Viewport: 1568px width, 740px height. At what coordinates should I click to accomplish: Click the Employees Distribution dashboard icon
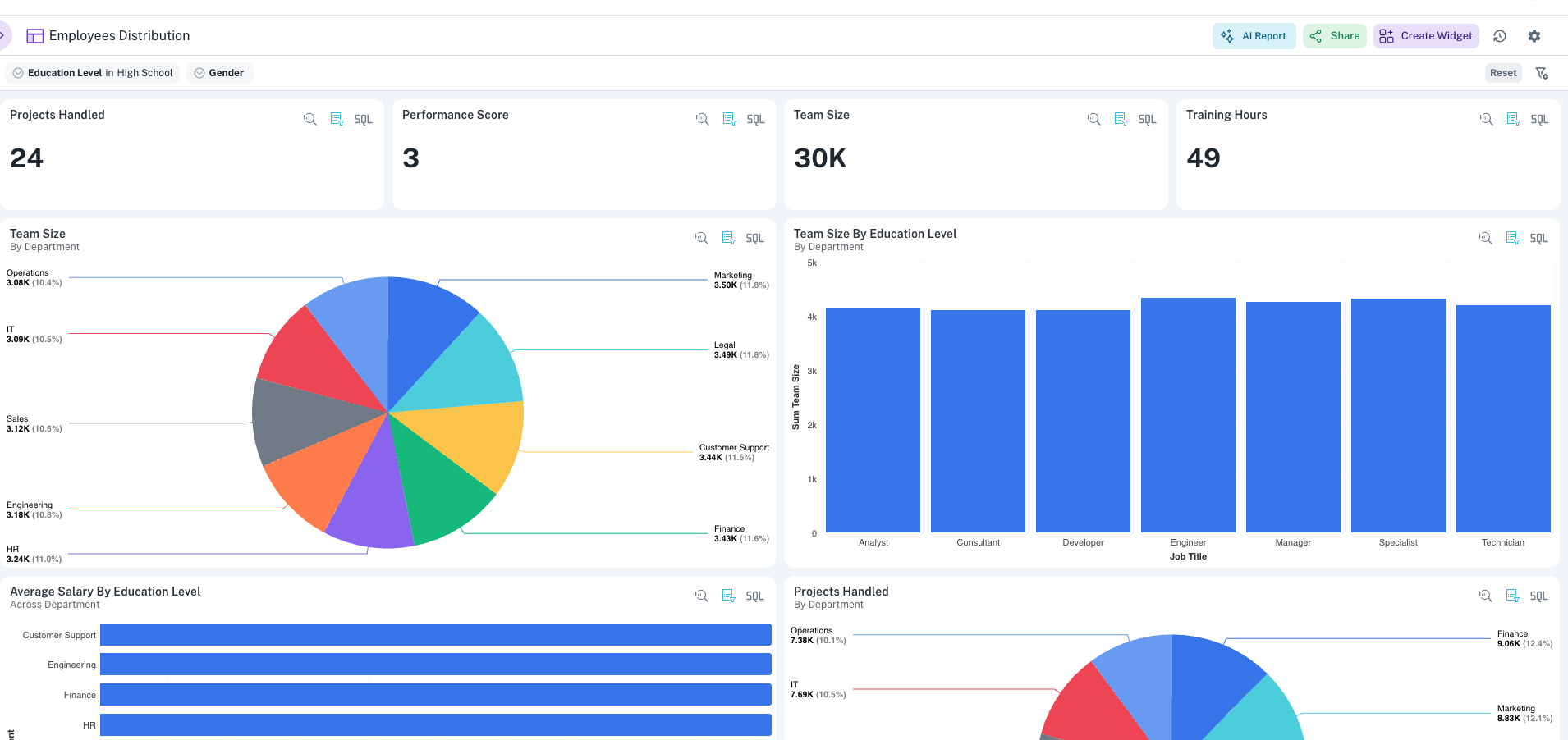coord(35,36)
